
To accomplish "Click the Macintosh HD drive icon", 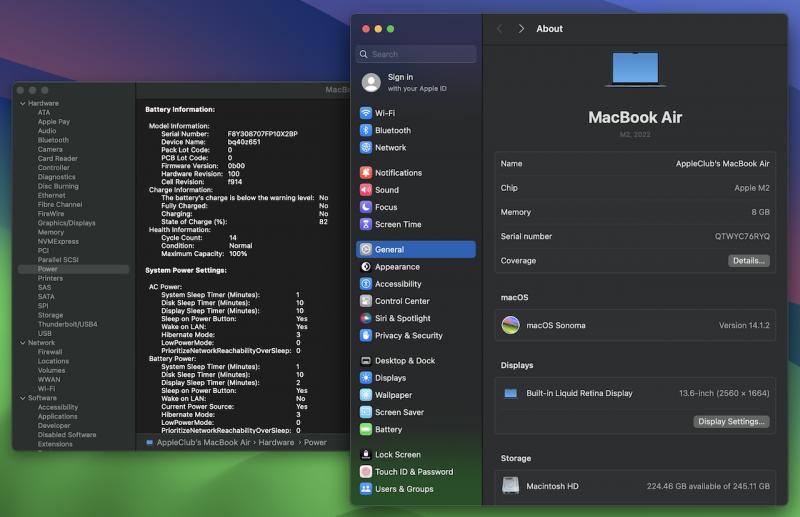I will click(510, 486).
